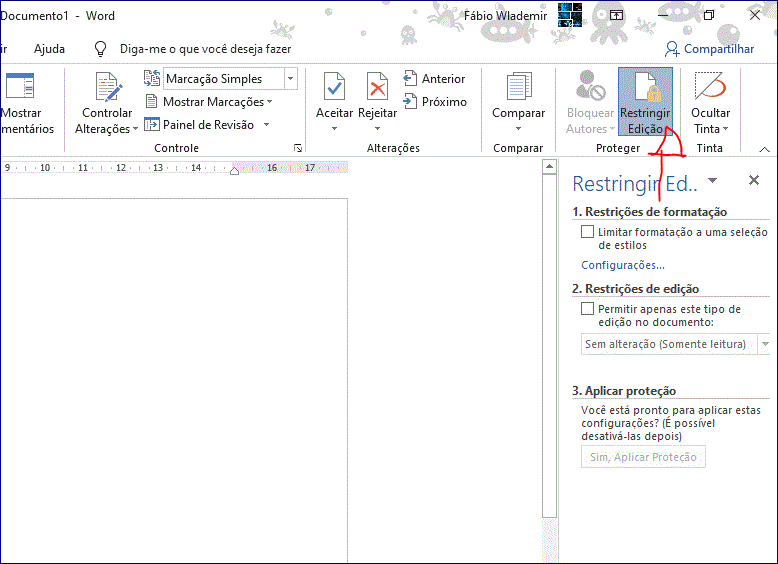Click the Bloquear Autores icon

590,85
